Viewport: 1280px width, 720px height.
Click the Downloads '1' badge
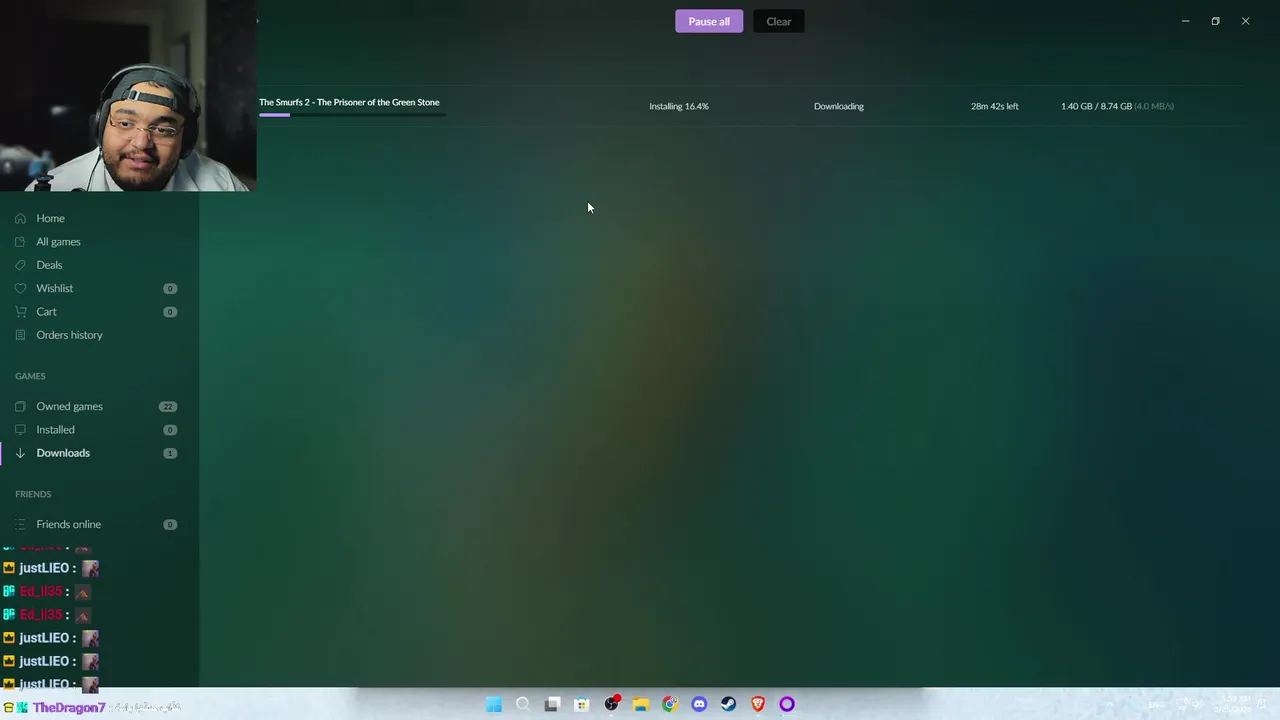click(170, 453)
